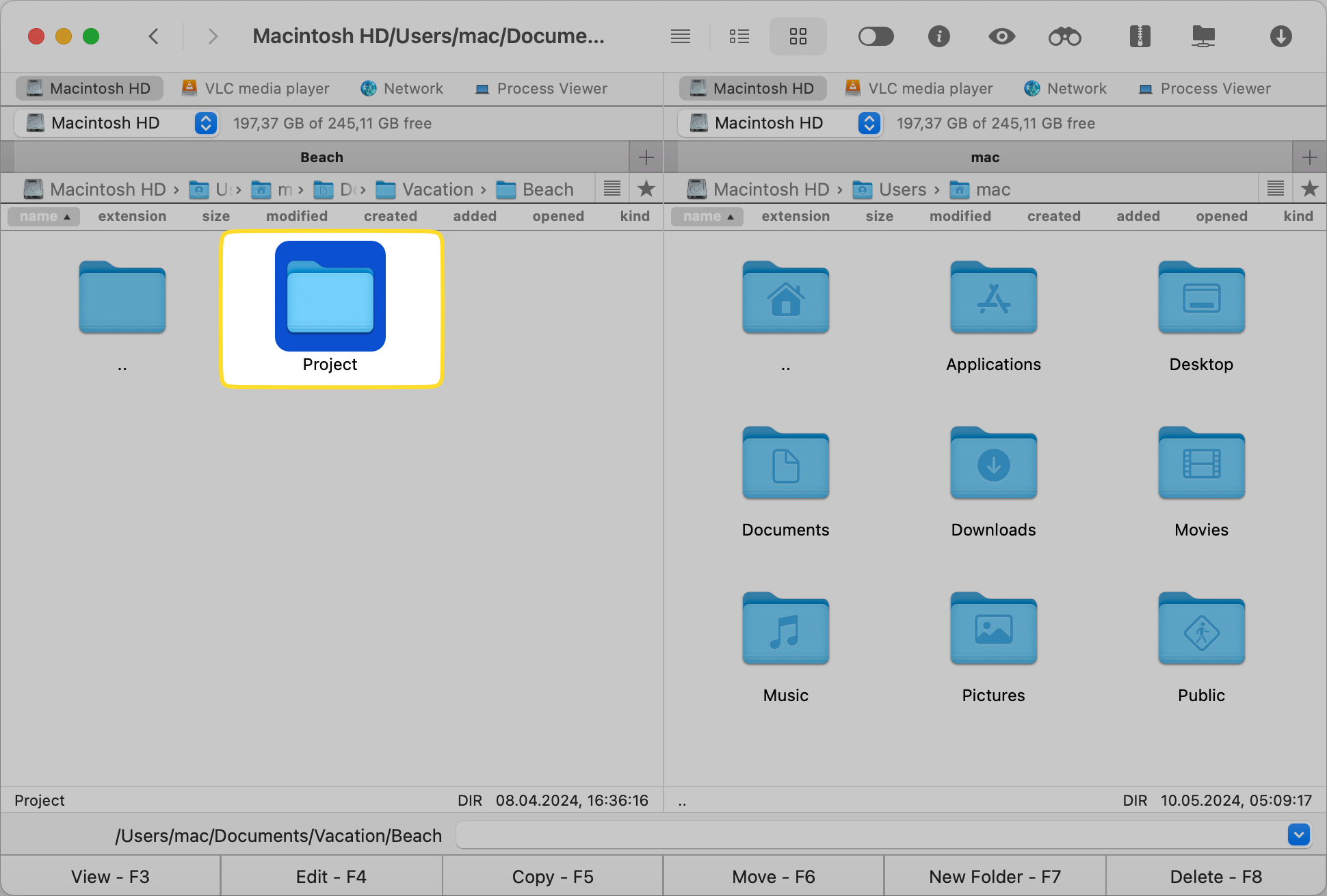Click the Copy - F5 button
This screenshot has width=1327, height=896.
553,876
